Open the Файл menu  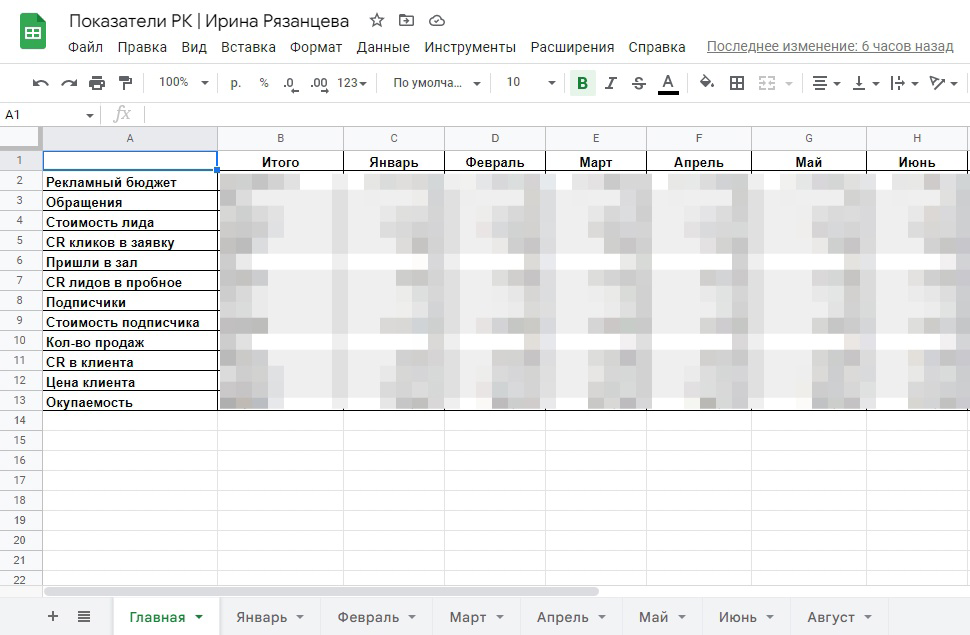click(x=85, y=47)
